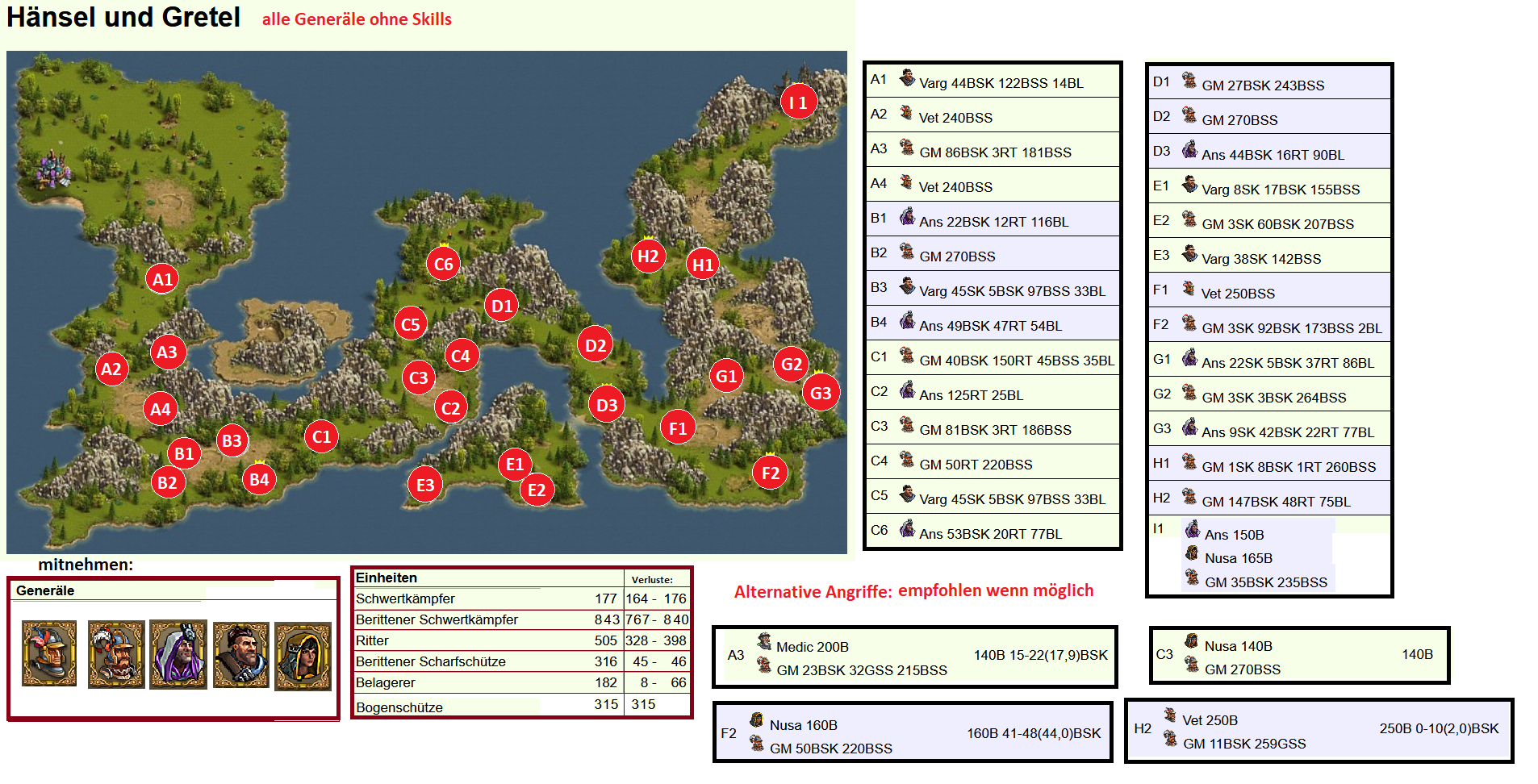Click the 'Hänsel und Gretel' title

(x=123, y=18)
